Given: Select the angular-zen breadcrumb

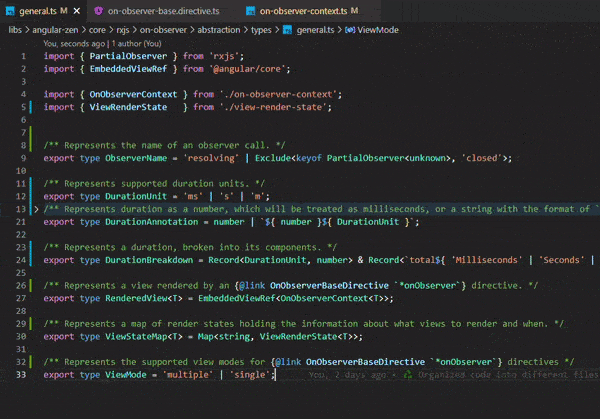Looking at the screenshot, I should (x=55, y=30).
